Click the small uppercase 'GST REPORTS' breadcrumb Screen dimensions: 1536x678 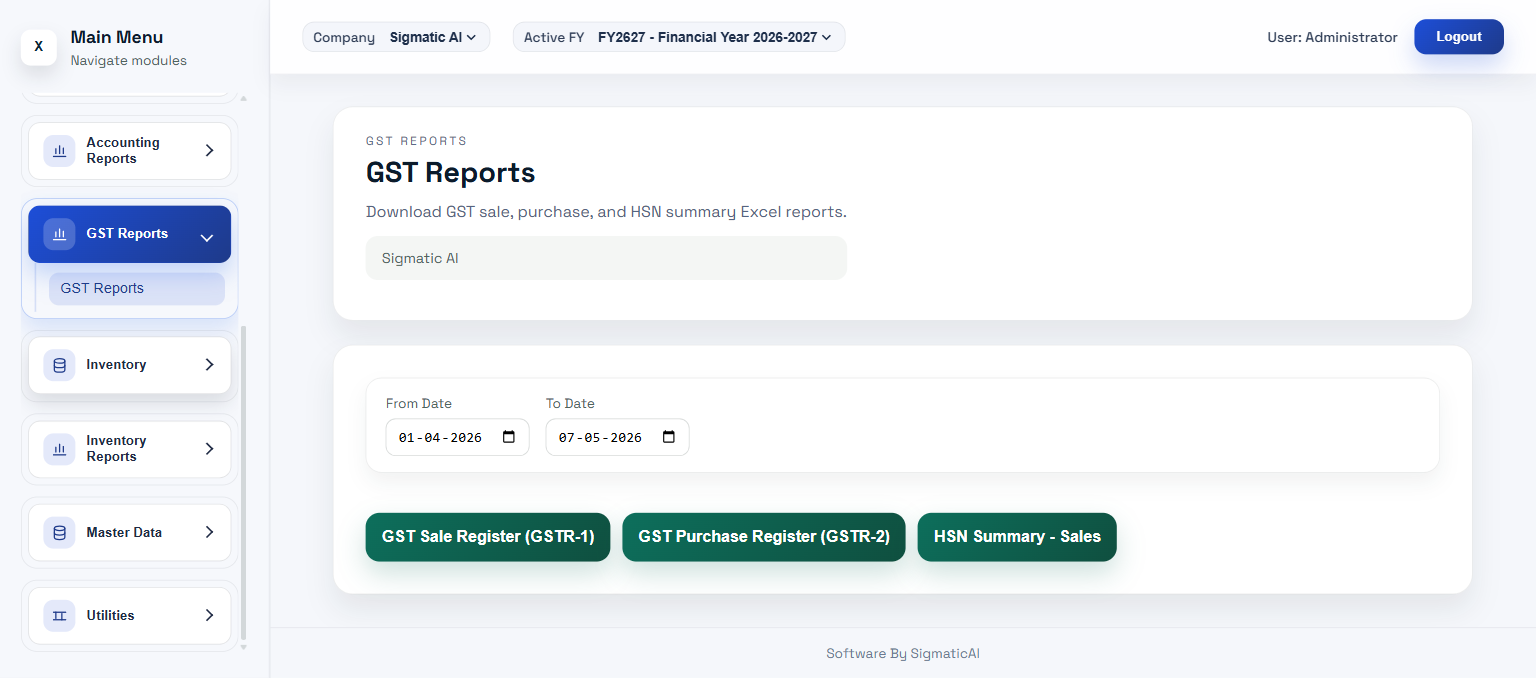click(x=417, y=141)
